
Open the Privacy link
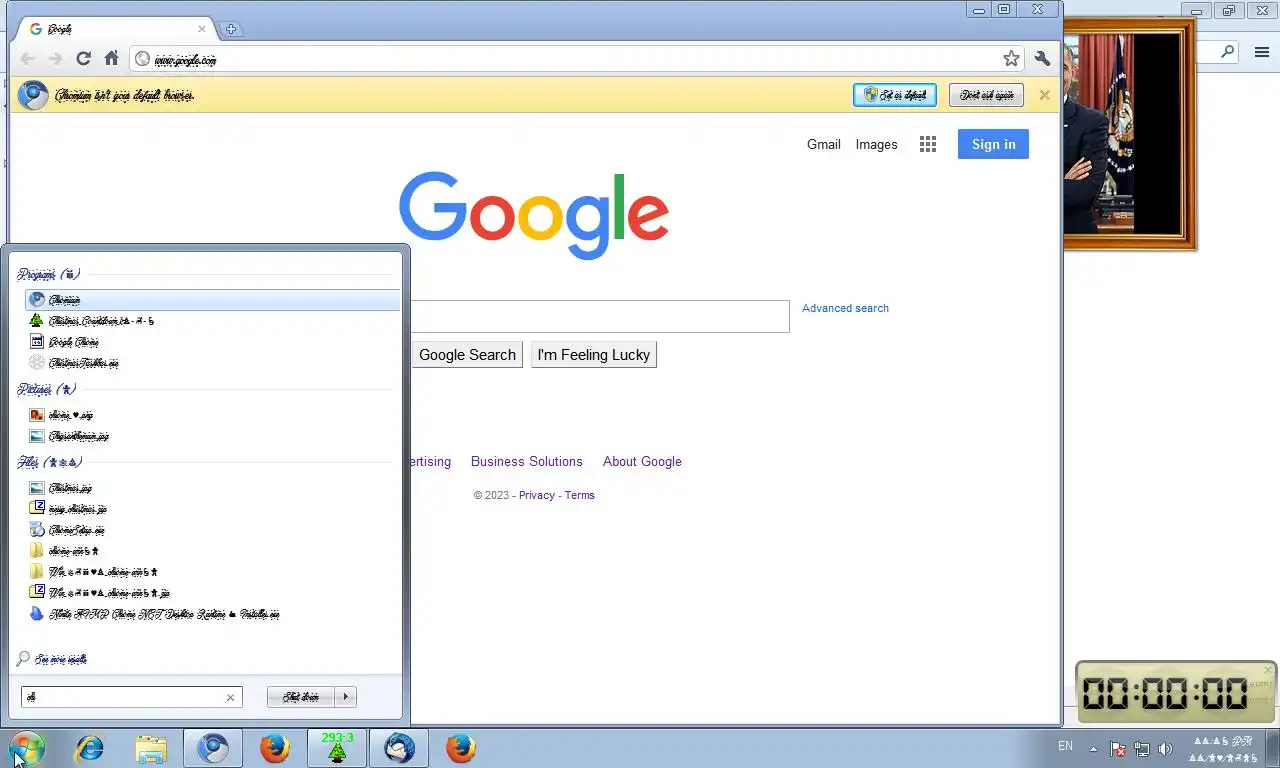pyautogui.click(x=536, y=495)
